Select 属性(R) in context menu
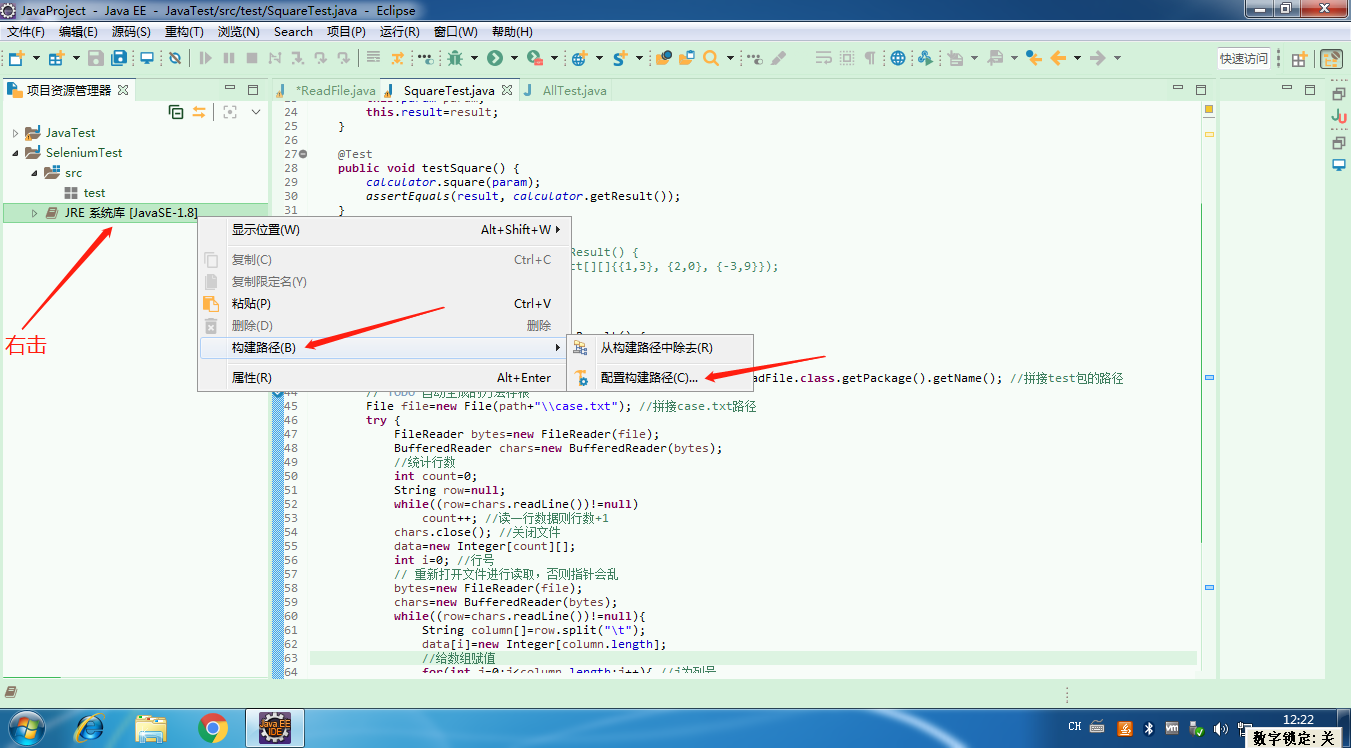 (x=383, y=378)
